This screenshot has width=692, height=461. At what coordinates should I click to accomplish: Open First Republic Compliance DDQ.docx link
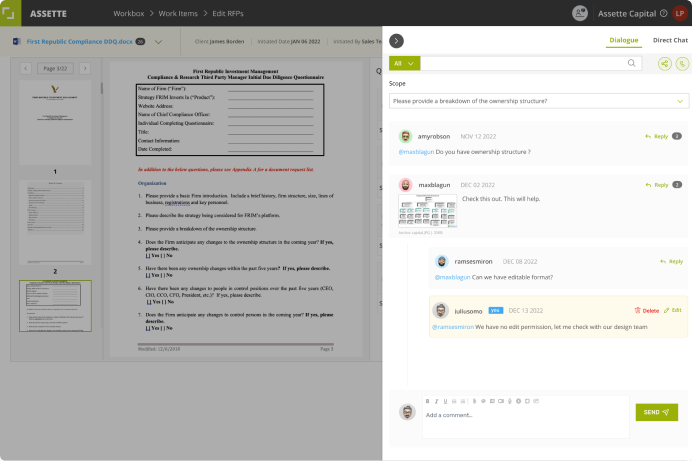click(79, 41)
